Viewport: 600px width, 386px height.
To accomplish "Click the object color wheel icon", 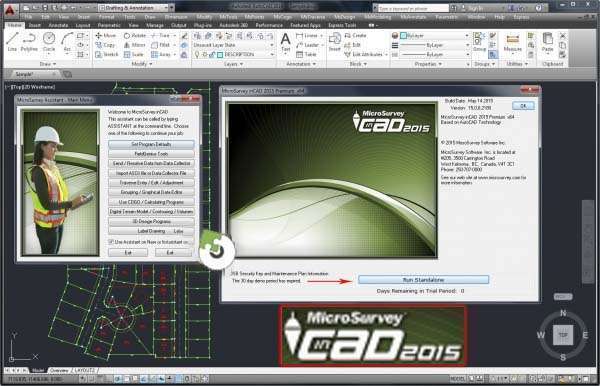I will tap(395, 36).
